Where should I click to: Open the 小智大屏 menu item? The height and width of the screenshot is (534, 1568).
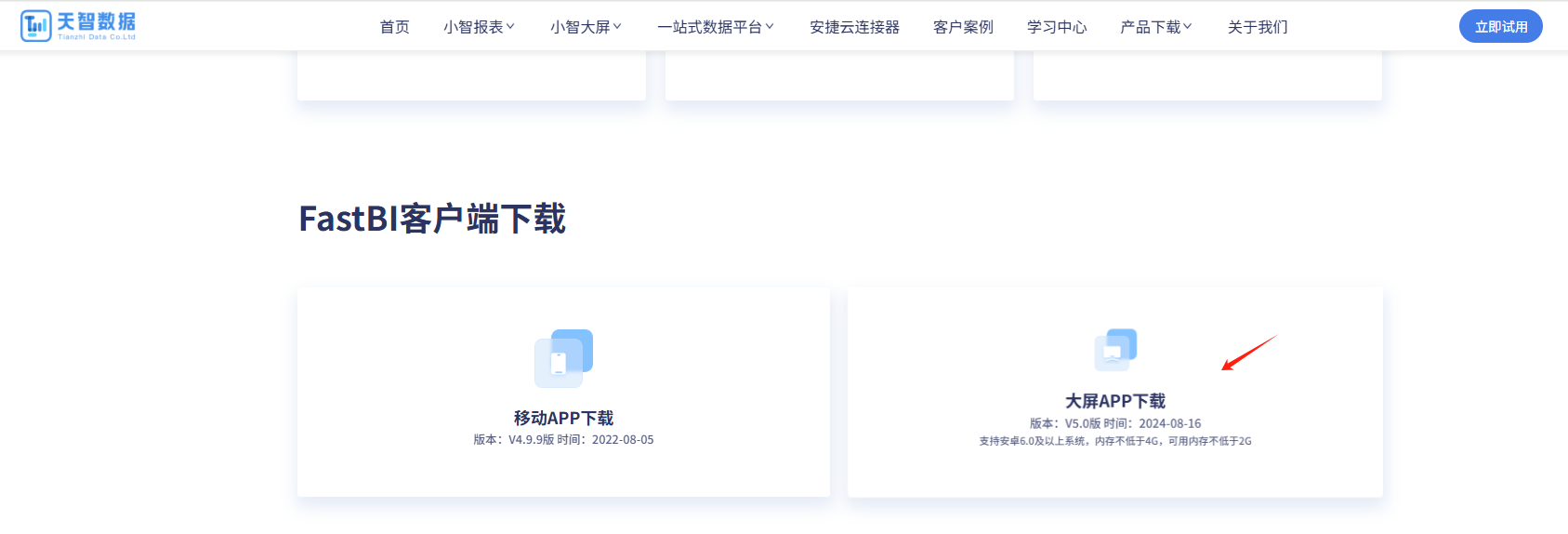[580, 27]
